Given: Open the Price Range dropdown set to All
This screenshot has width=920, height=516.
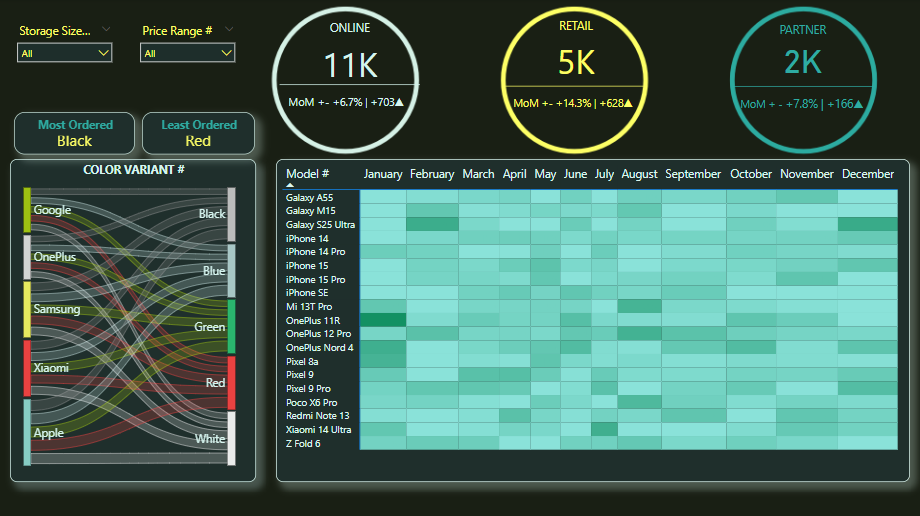Looking at the screenshot, I should click(x=188, y=53).
